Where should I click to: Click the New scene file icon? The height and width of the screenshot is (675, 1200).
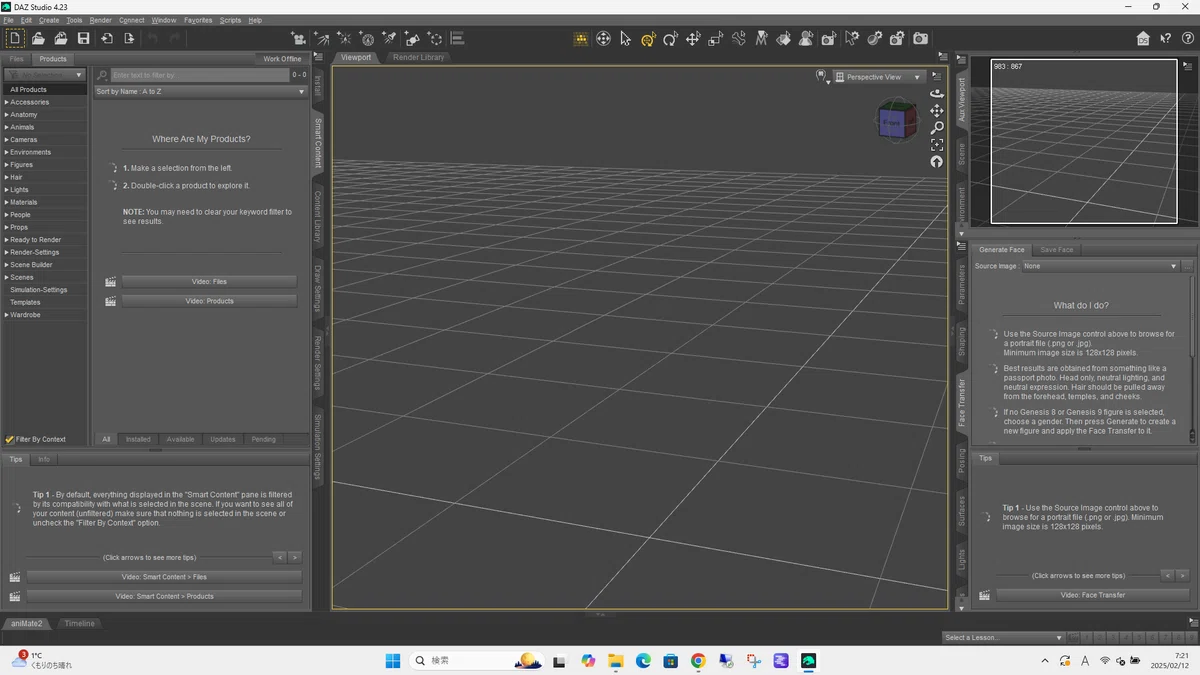[x=15, y=38]
